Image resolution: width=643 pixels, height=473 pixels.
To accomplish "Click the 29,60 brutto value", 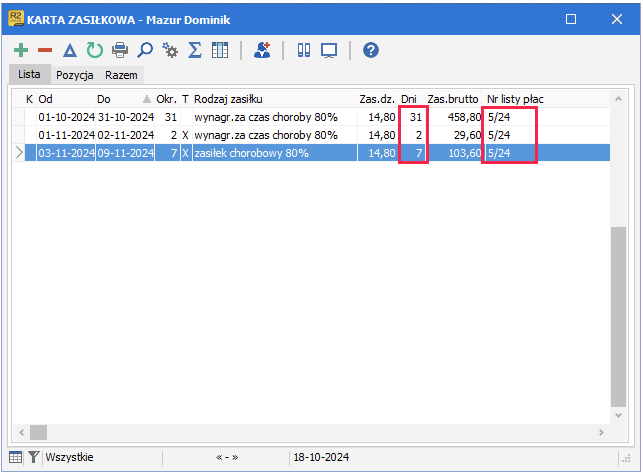I will [x=467, y=135].
